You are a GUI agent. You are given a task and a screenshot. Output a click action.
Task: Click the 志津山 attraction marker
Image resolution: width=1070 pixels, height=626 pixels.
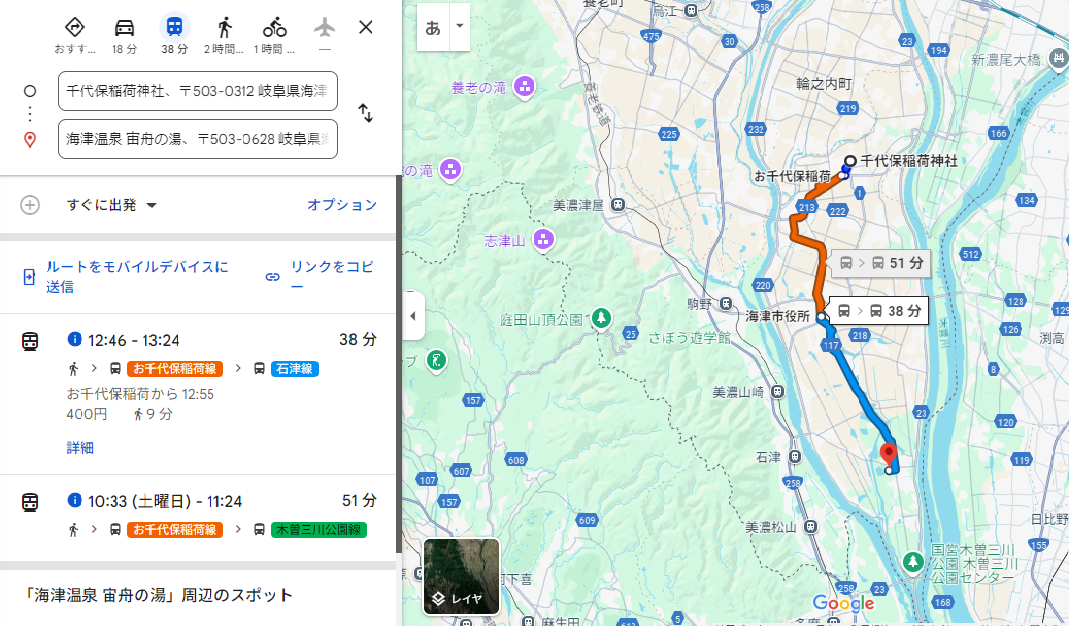click(x=544, y=240)
